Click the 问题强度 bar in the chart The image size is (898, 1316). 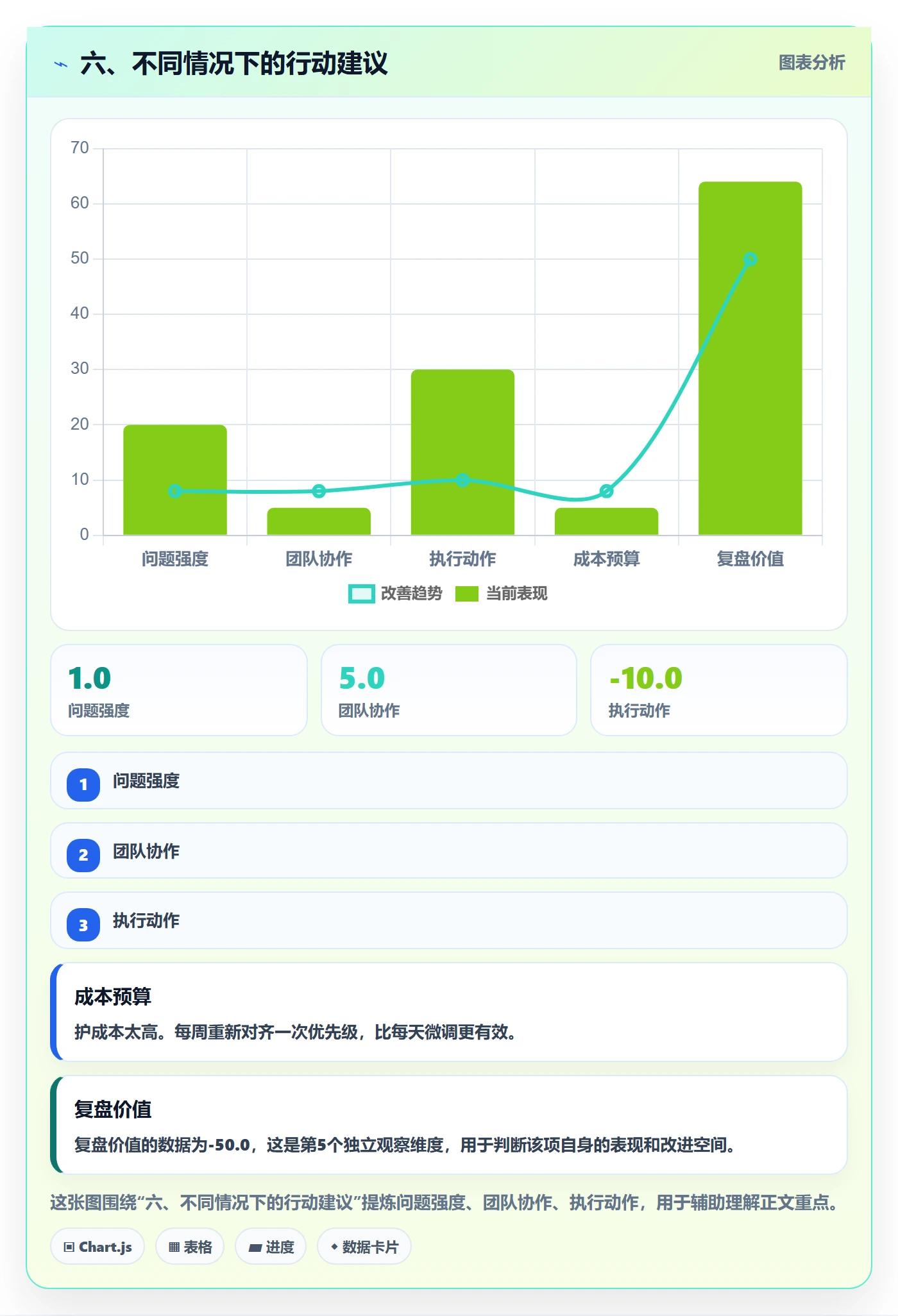[175, 480]
